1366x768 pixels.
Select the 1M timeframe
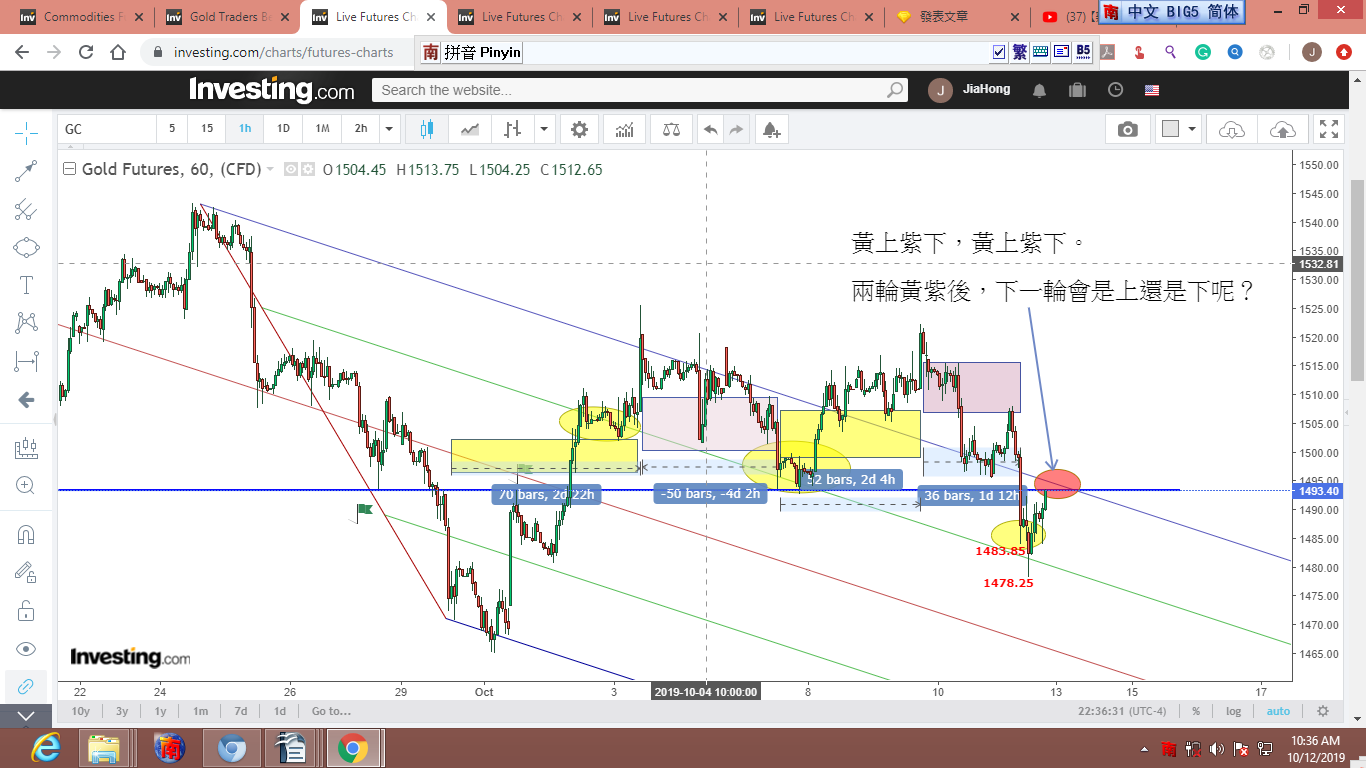pos(322,129)
